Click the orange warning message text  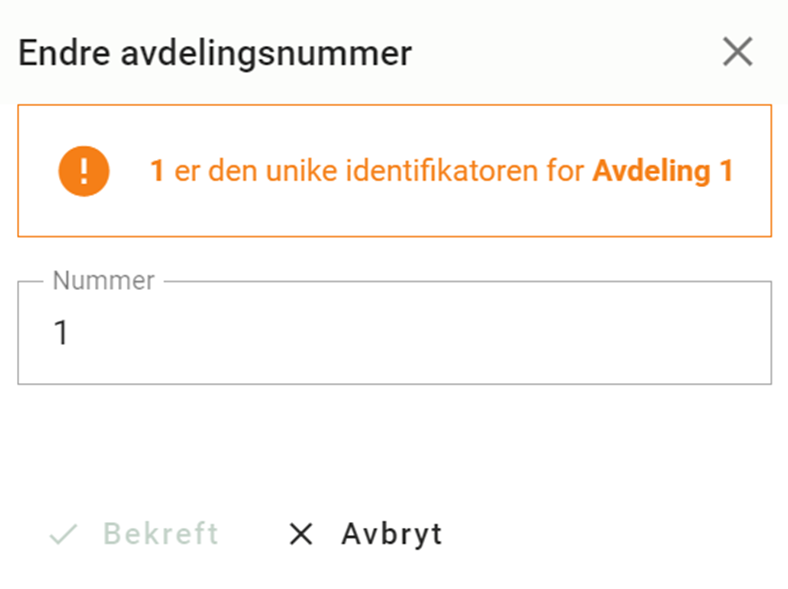[442, 171]
